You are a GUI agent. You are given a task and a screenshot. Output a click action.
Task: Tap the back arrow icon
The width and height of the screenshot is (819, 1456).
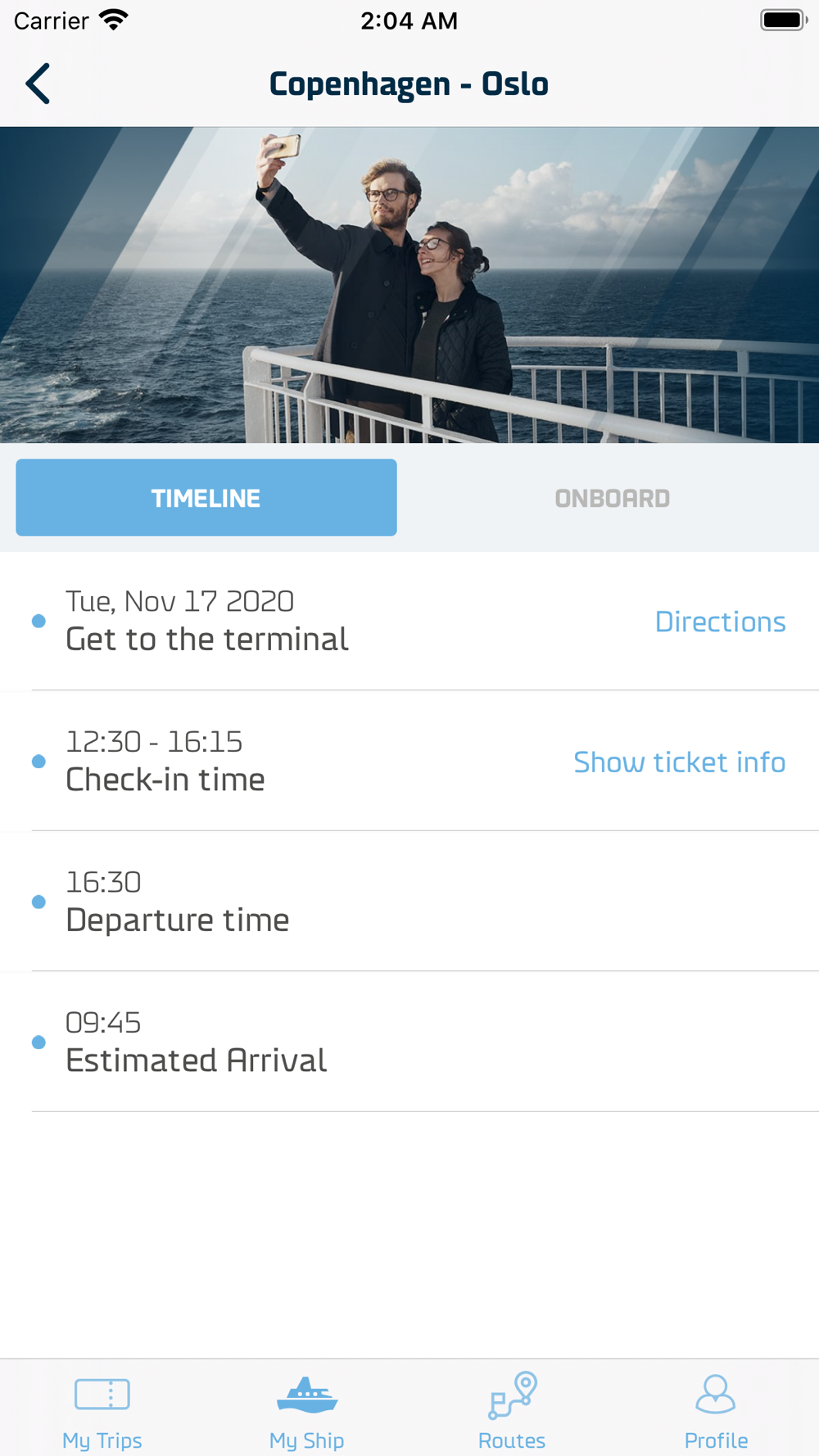coord(38,84)
